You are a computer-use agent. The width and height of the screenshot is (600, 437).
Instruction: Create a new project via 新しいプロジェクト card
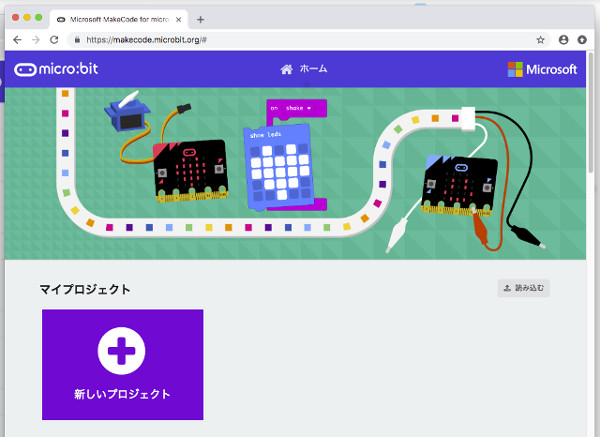tap(122, 393)
